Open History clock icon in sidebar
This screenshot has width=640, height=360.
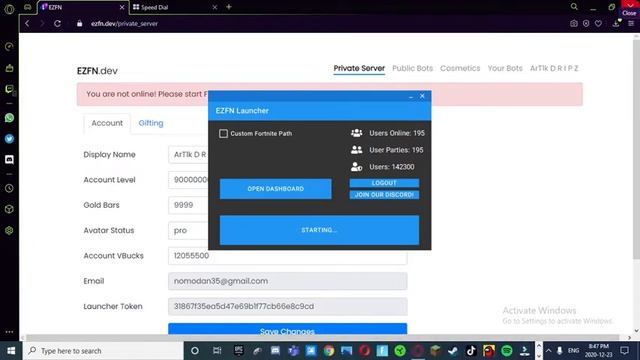click(x=9, y=188)
